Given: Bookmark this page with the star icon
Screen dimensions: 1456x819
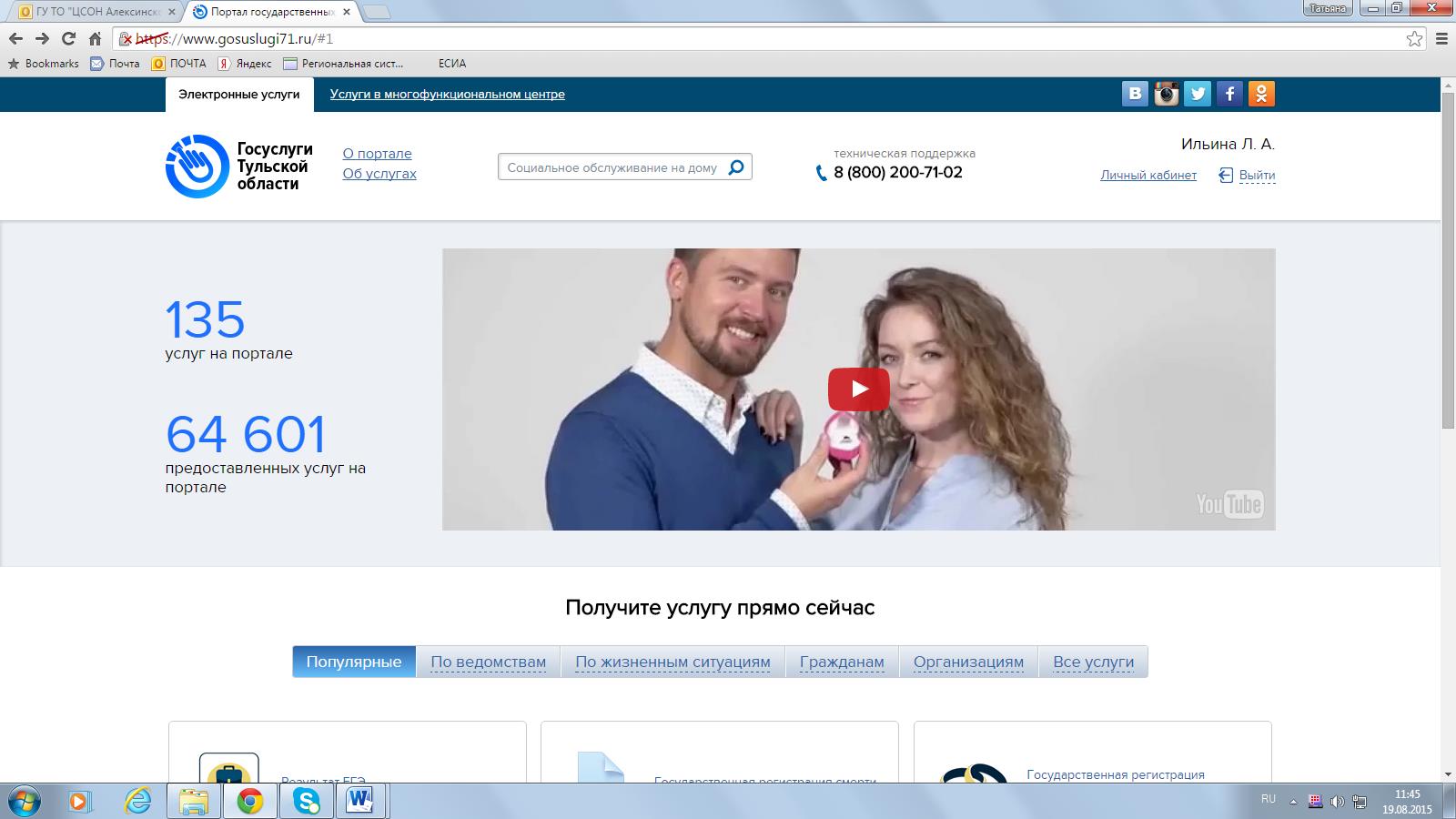Looking at the screenshot, I should pos(1414,38).
